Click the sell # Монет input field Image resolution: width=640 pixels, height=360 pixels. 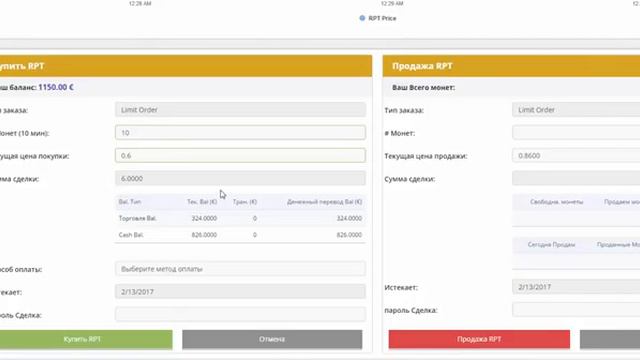(576, 133)
